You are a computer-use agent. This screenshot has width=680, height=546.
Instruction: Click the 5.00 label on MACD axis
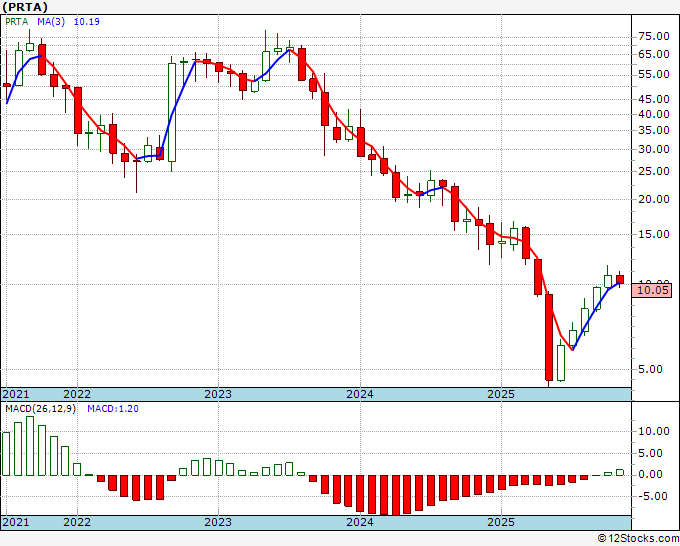pos(651,453)
